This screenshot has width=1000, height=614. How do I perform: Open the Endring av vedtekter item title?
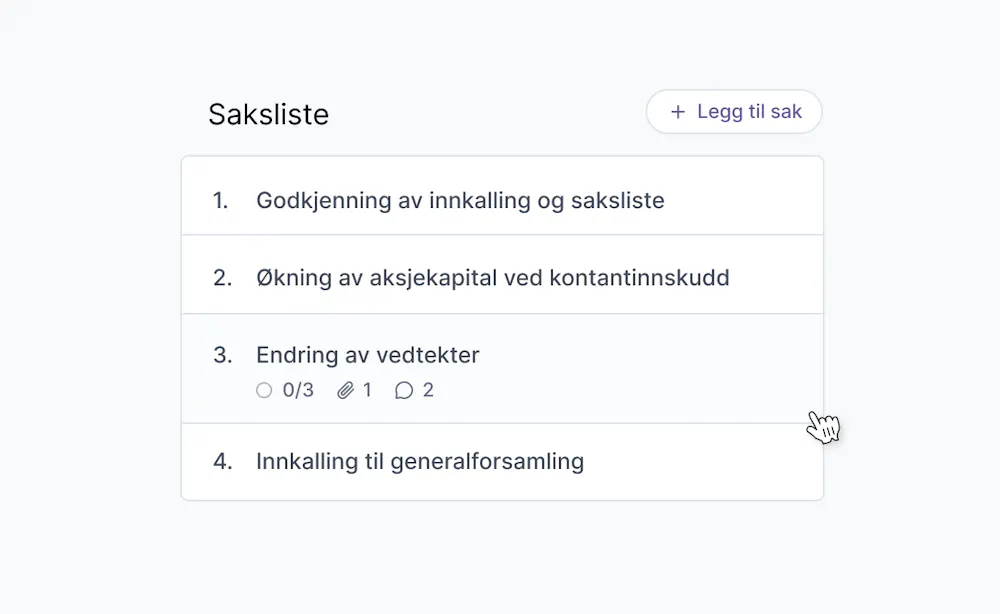(x=367, y=355)
